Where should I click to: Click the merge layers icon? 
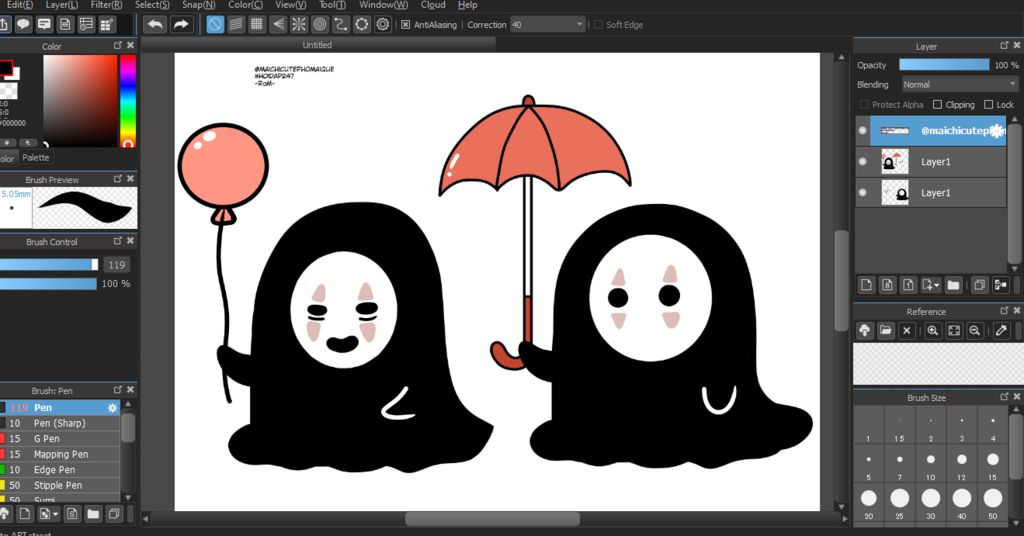(1000, 285)
